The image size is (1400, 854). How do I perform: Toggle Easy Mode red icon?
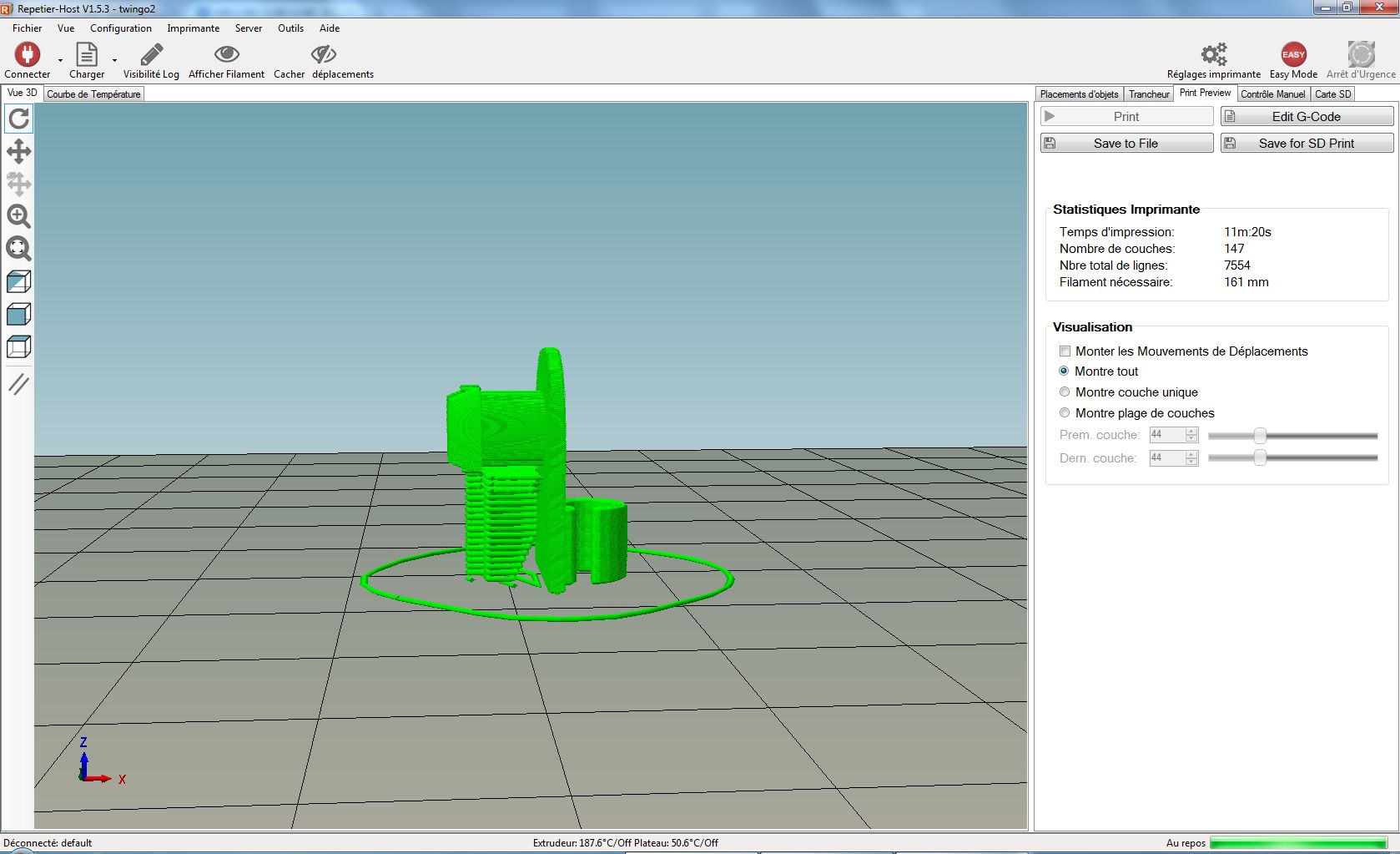[1293, 54]
